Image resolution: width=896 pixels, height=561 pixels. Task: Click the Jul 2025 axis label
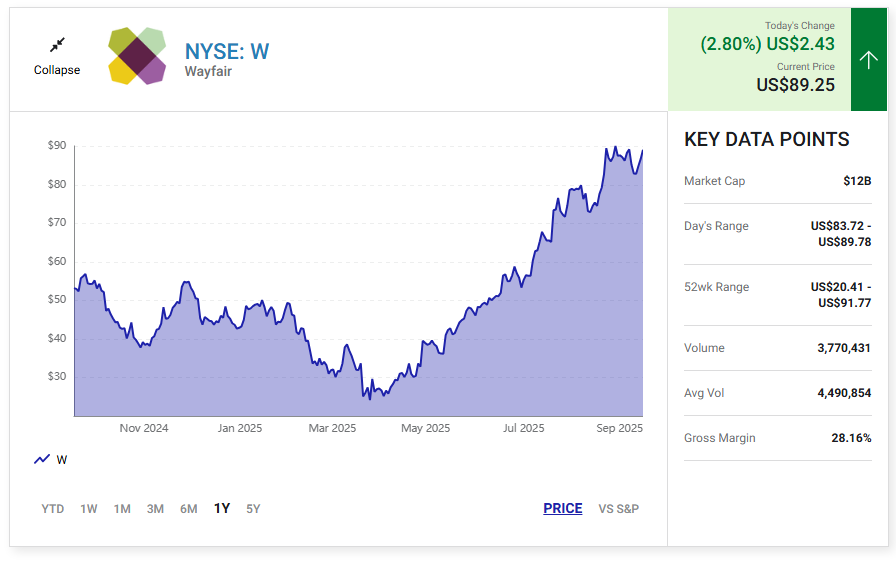tap(523, 428)
